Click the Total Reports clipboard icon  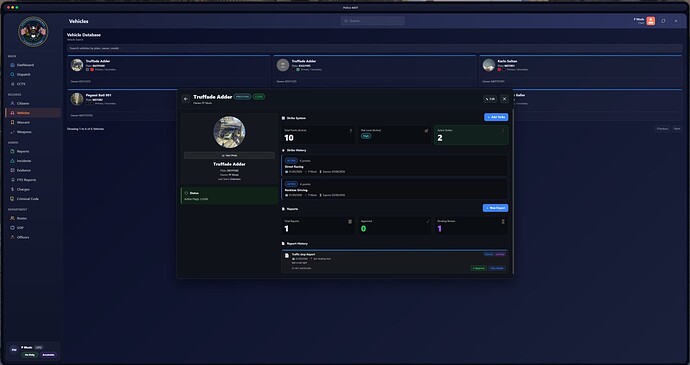point(350,221)
